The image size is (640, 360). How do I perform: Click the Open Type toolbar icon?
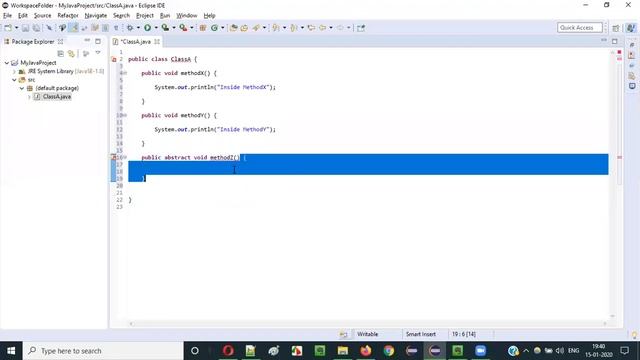pyautogui.click(x=233, y=28)
